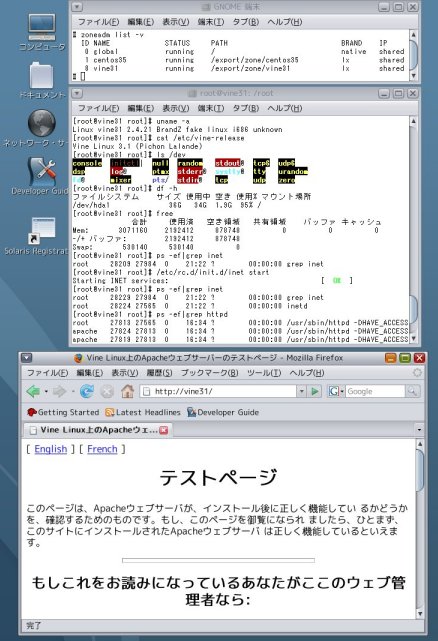This screenshot has height=641, width=438.
Task: Click the search magnifier button
Action: 412,391
